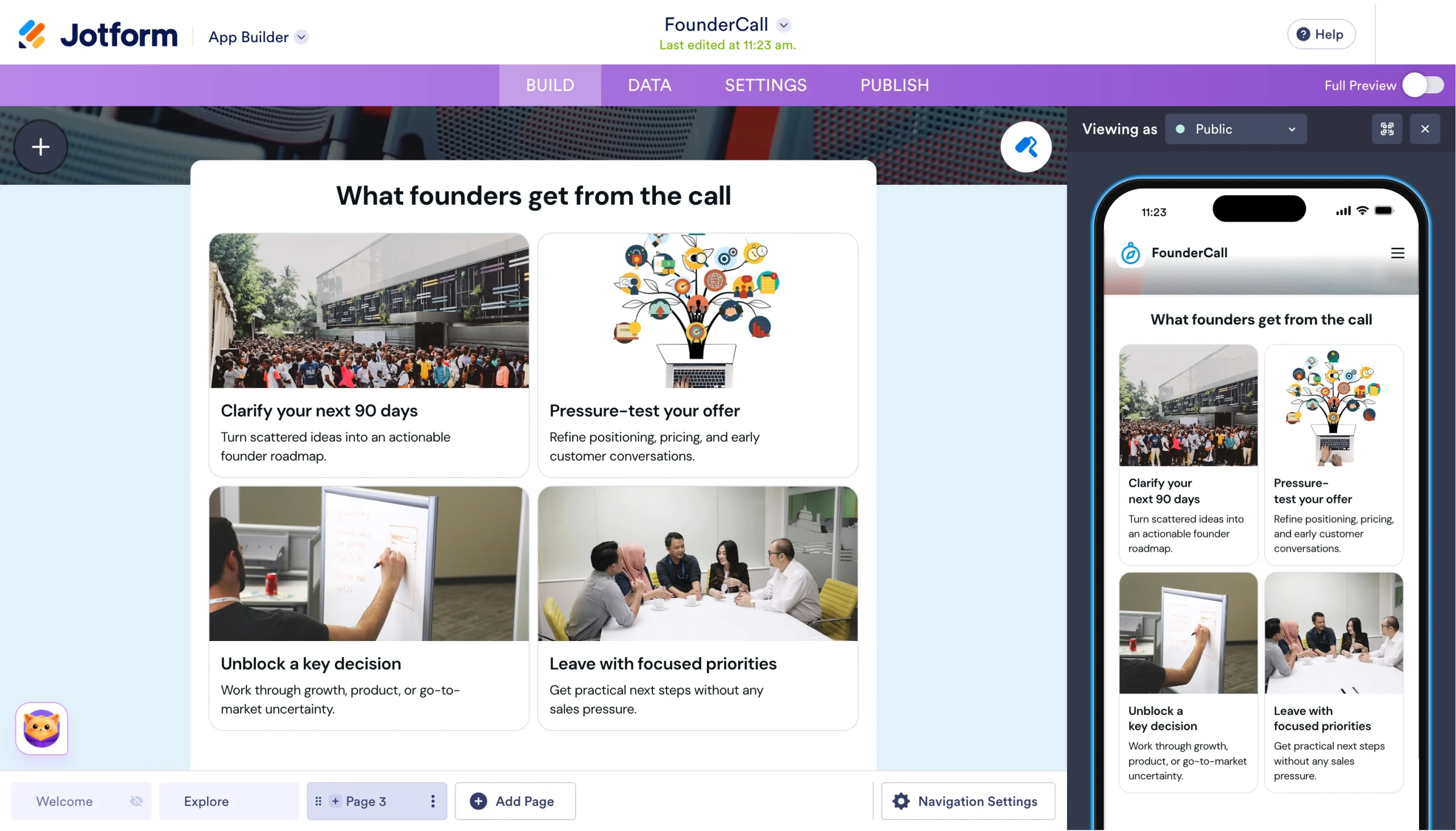Viewport: 1456px width, 831px height.
Task: Switch to the DATA tab
Action: [x=650, y=85]
